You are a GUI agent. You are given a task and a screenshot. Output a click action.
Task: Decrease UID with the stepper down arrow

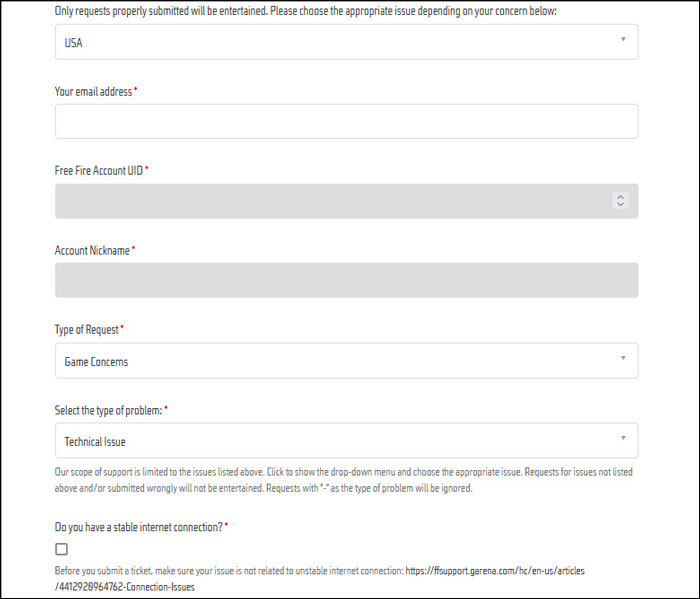pos(621,204)
